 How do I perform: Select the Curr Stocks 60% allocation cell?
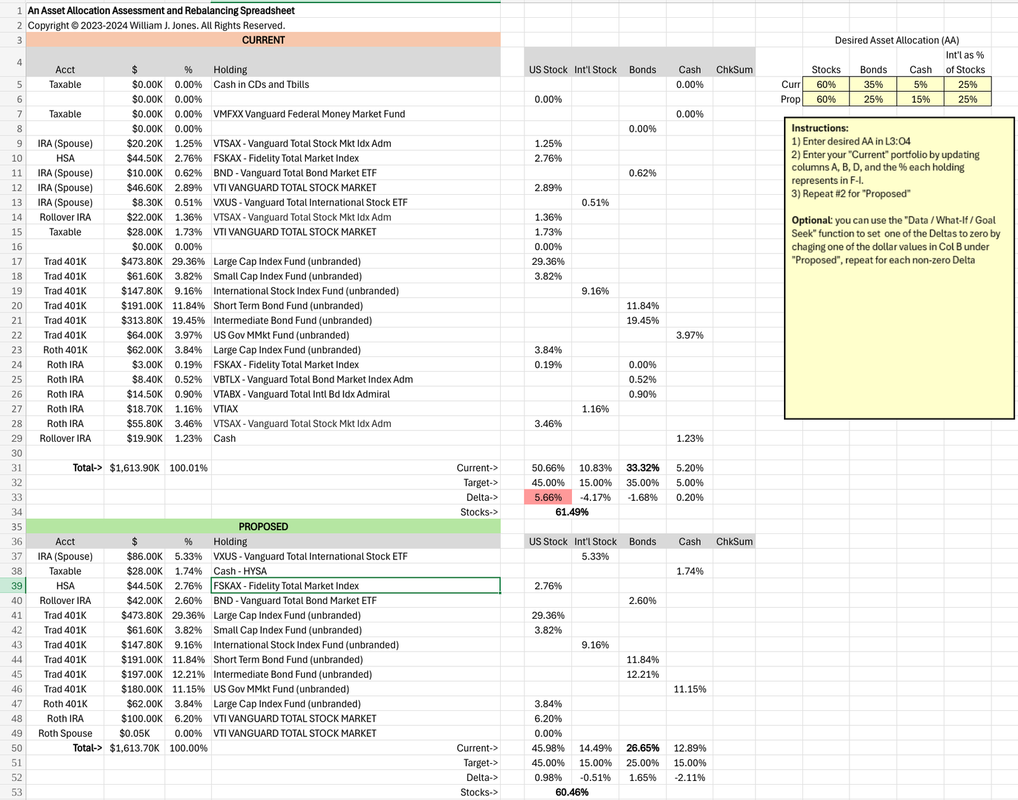[x=826, y=84]
